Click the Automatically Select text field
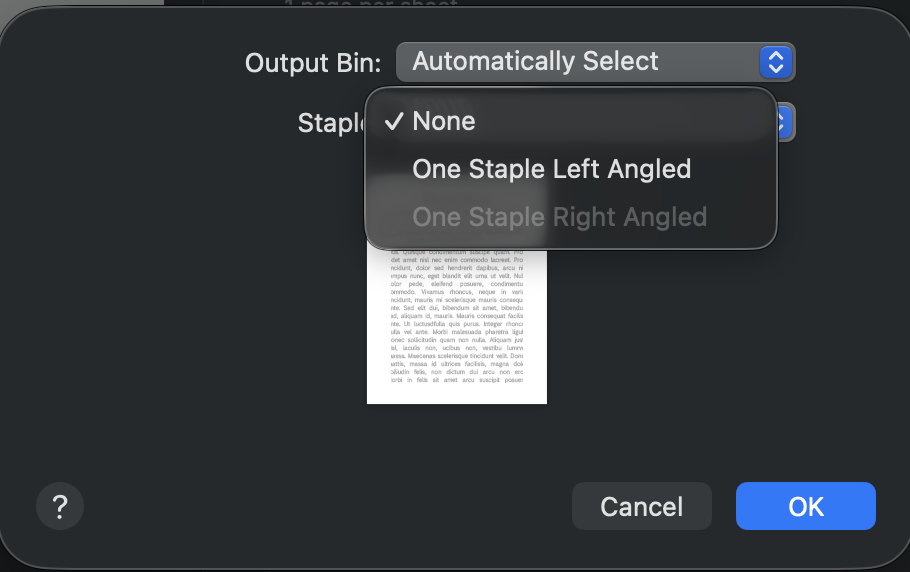This screenshot has height=572, width=910. click(535, 61)
